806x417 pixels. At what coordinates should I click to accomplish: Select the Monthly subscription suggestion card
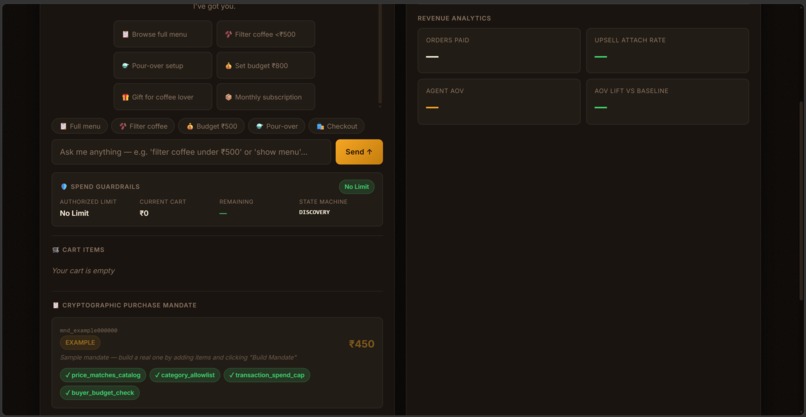265,97
